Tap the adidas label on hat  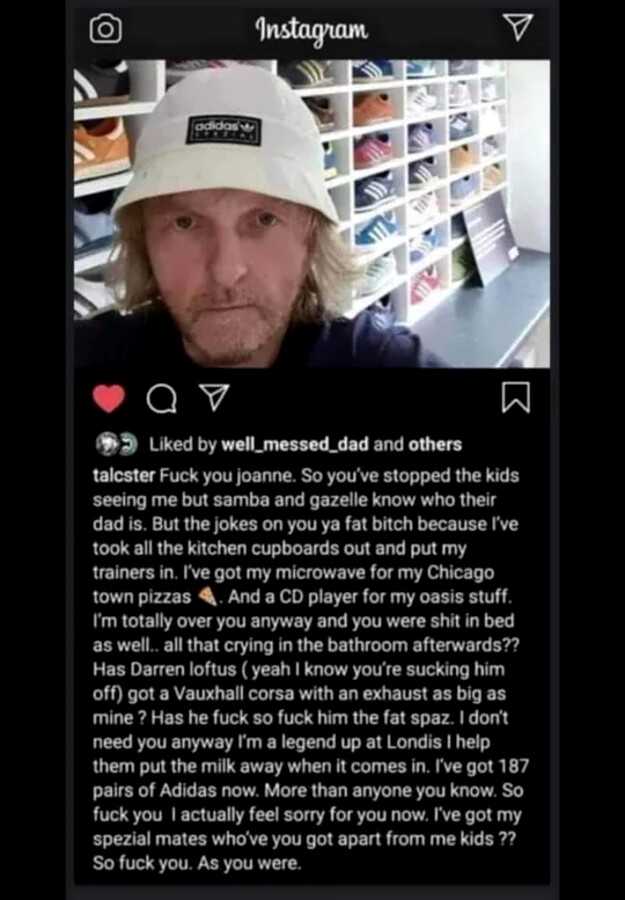223,131
